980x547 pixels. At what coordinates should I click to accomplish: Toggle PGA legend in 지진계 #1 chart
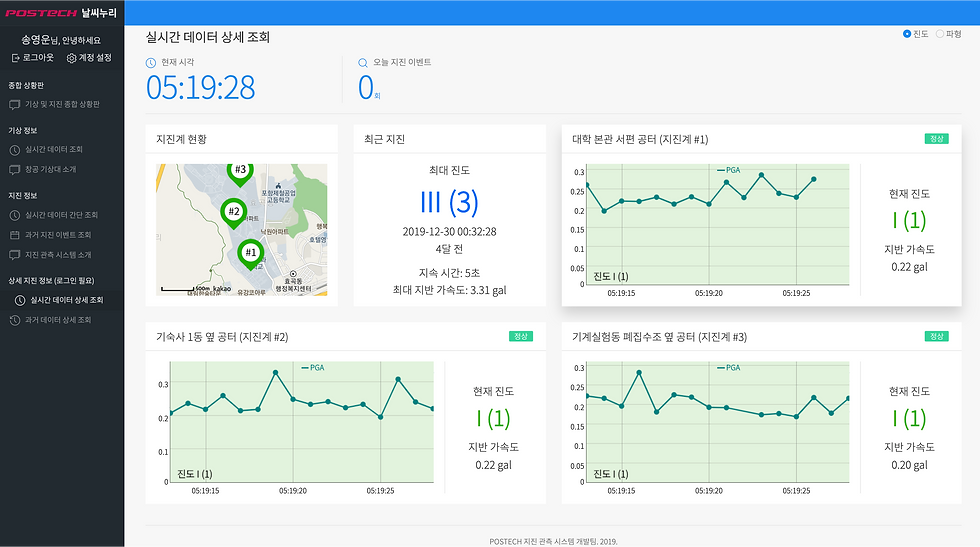(729, 170)
